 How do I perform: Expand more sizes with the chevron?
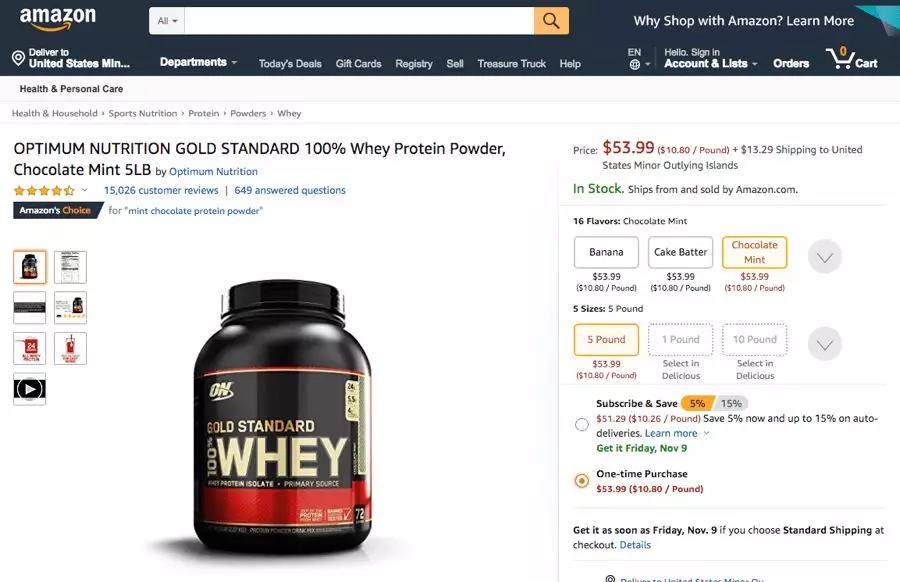click(825, 344)
